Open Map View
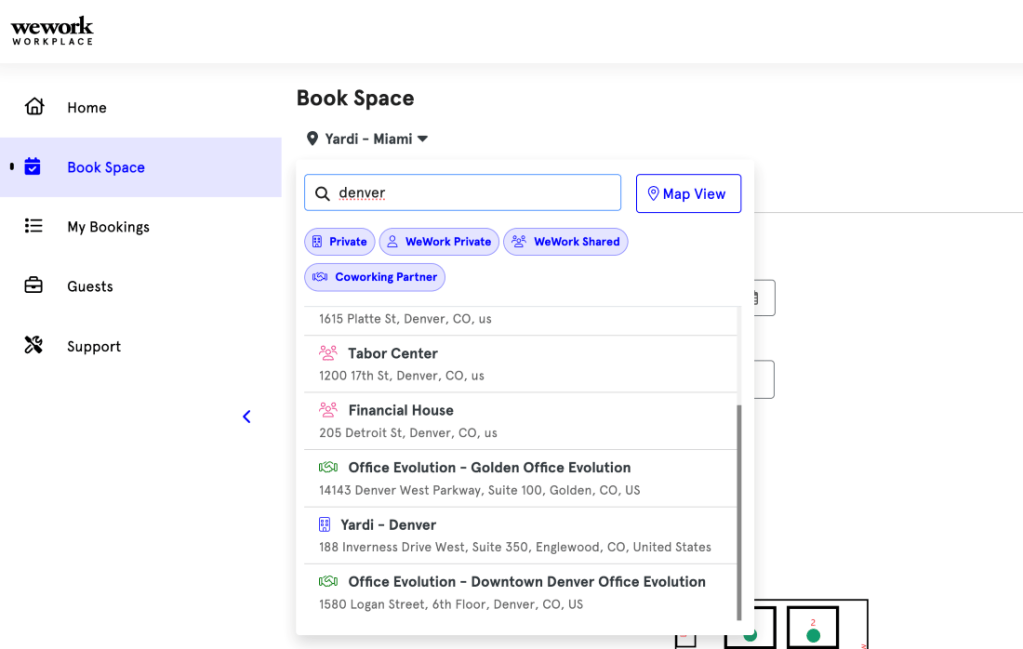Image resolution: width=1023 pixels, height=649 pixels. (x=688, y=193)
